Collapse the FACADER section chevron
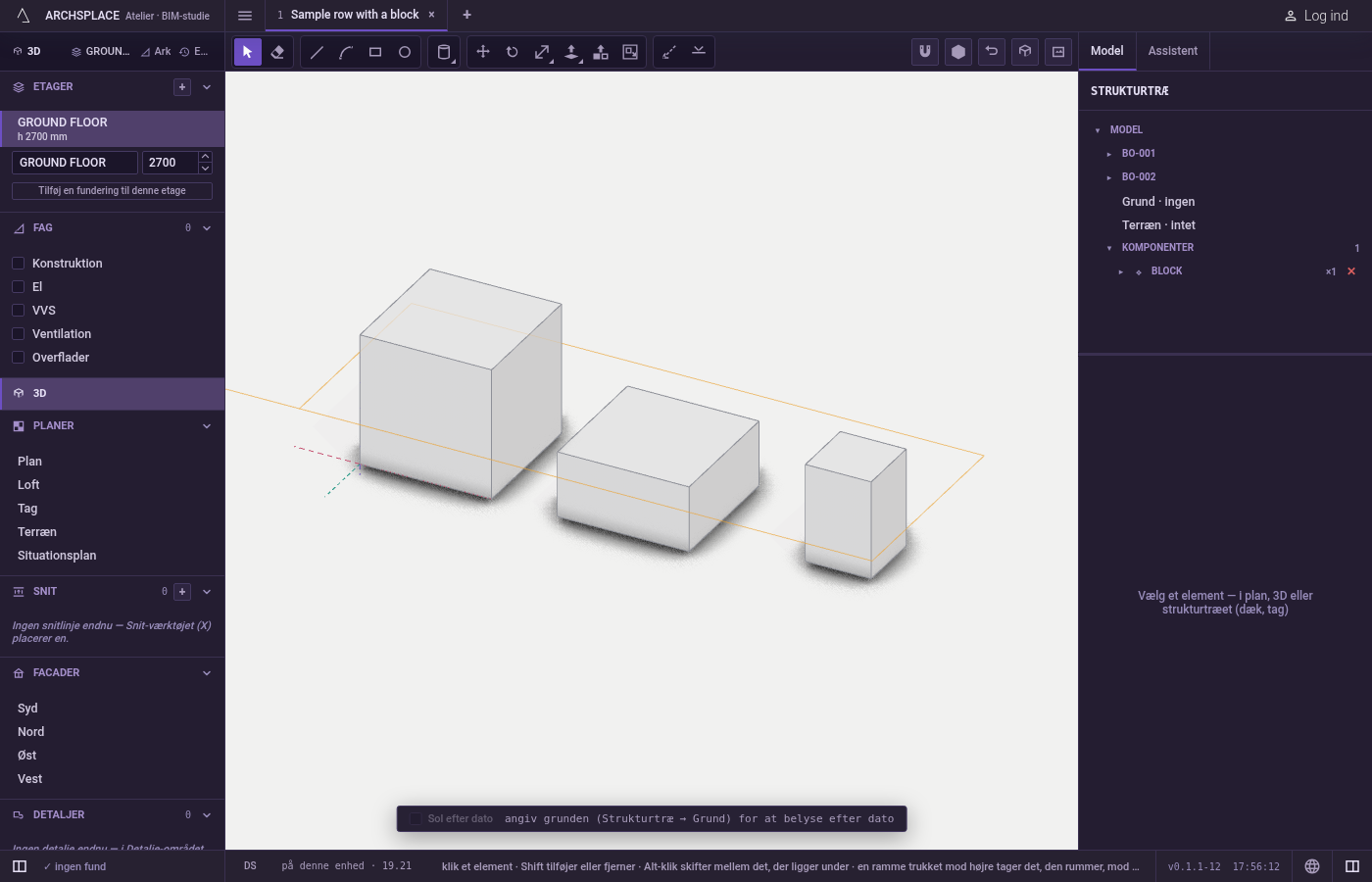Image resolution: width=1372 pixels, height=882 pixels. [x=207, y=673]
